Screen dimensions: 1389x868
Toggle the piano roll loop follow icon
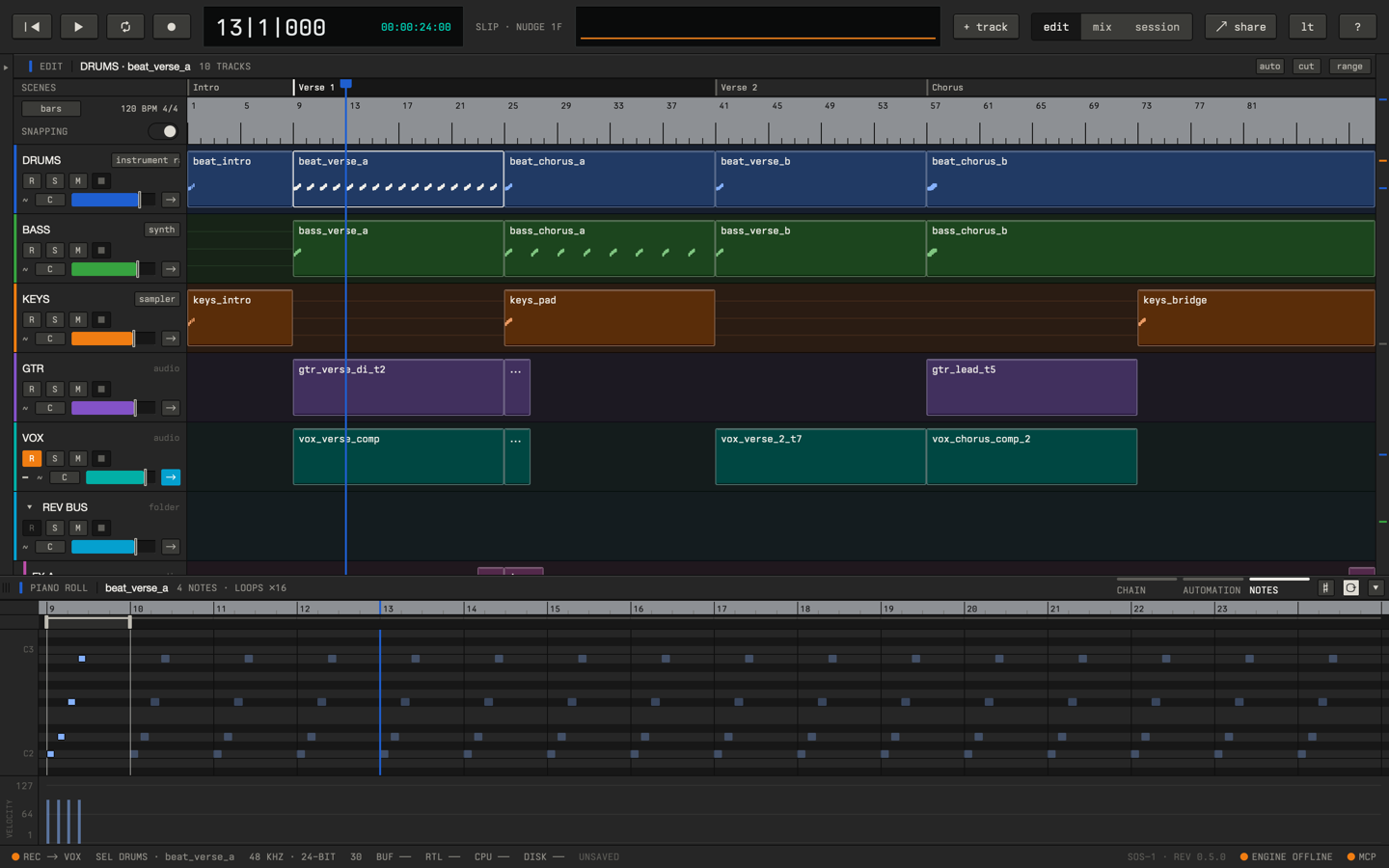pyautogui.click(x=1350, y=588)
